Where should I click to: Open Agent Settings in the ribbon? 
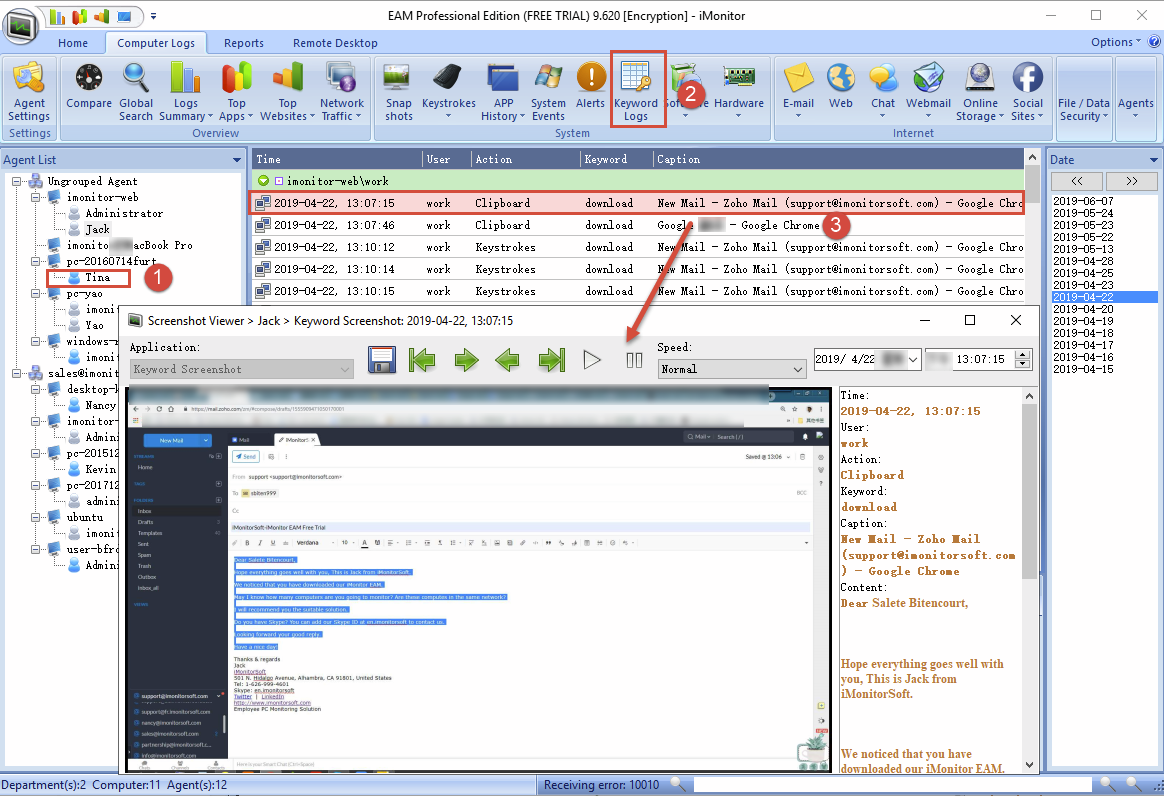point(29,92)
